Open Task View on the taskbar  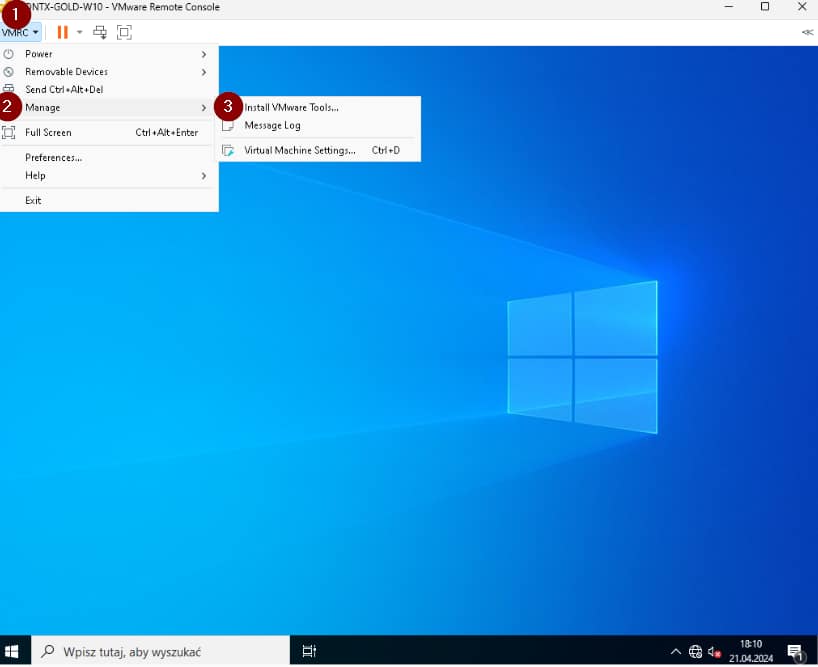[309, 651]
